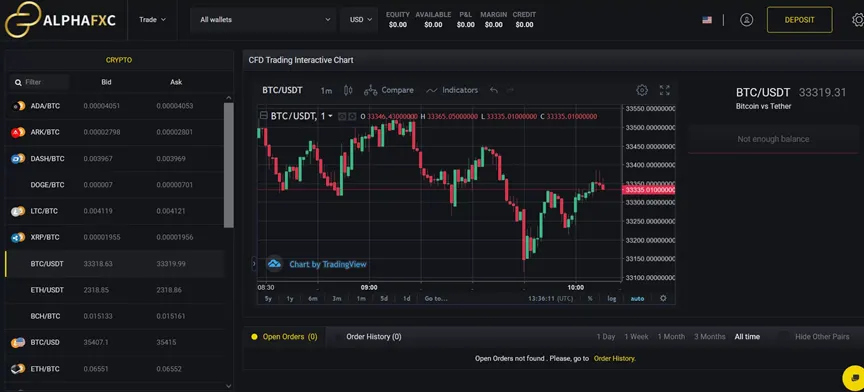Click the ARK/BTC coin icon
Screen dimensions: 864x392
[x=18, y=132]
